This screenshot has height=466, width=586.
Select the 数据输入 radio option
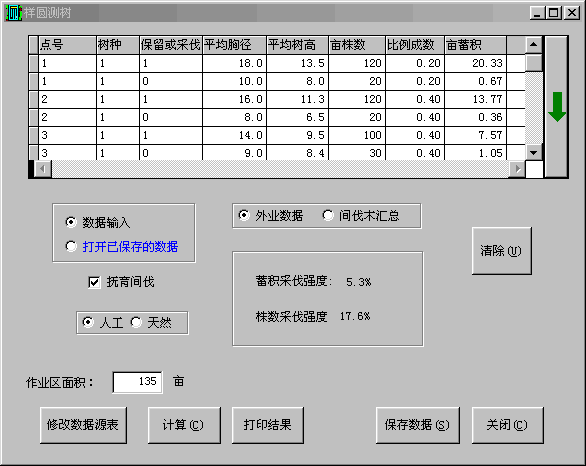(71, 222)
